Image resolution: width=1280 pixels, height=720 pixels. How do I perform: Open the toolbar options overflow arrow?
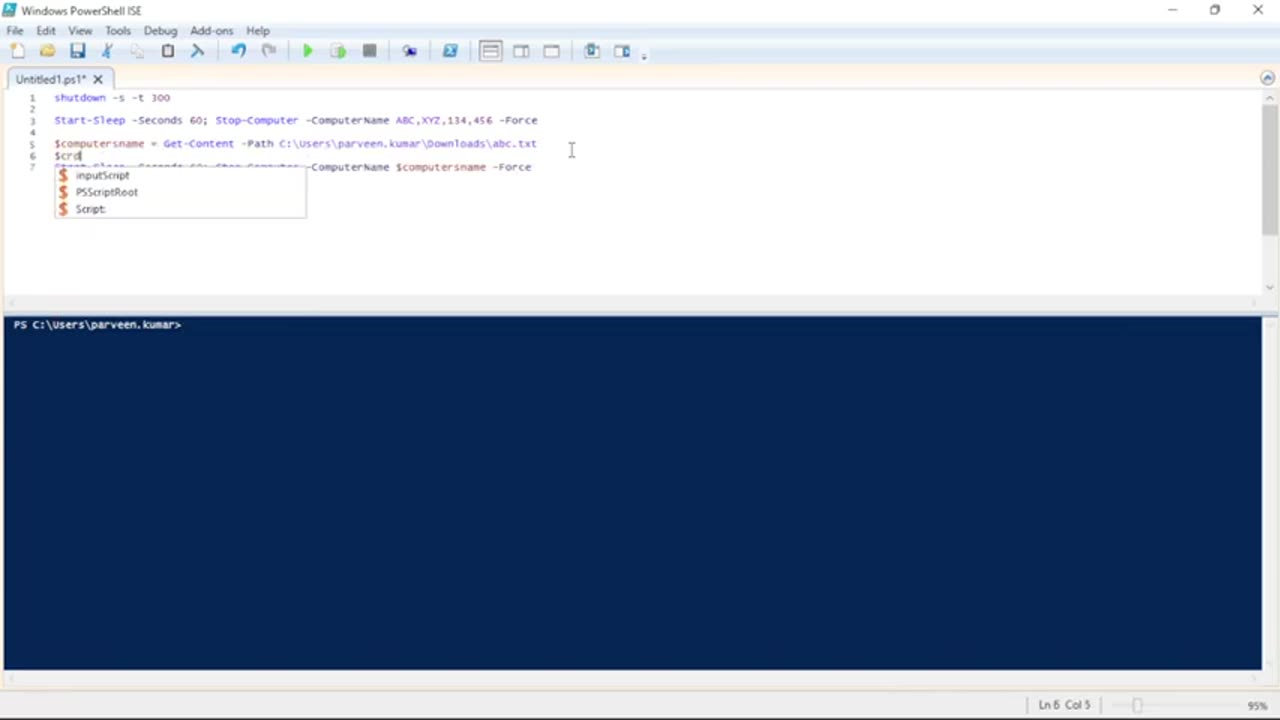[x=644, y=55]
